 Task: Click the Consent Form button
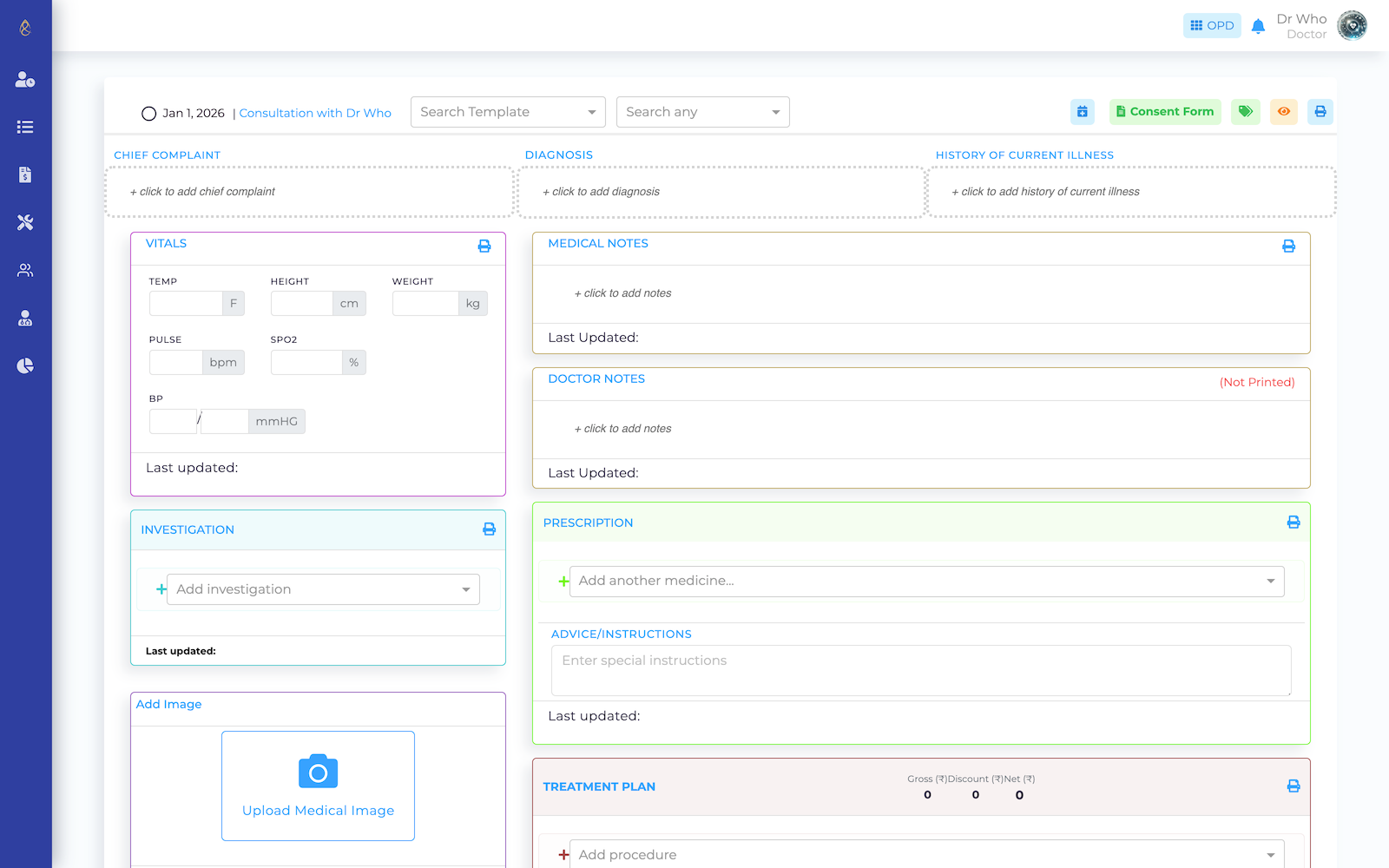coord(1165,111)
